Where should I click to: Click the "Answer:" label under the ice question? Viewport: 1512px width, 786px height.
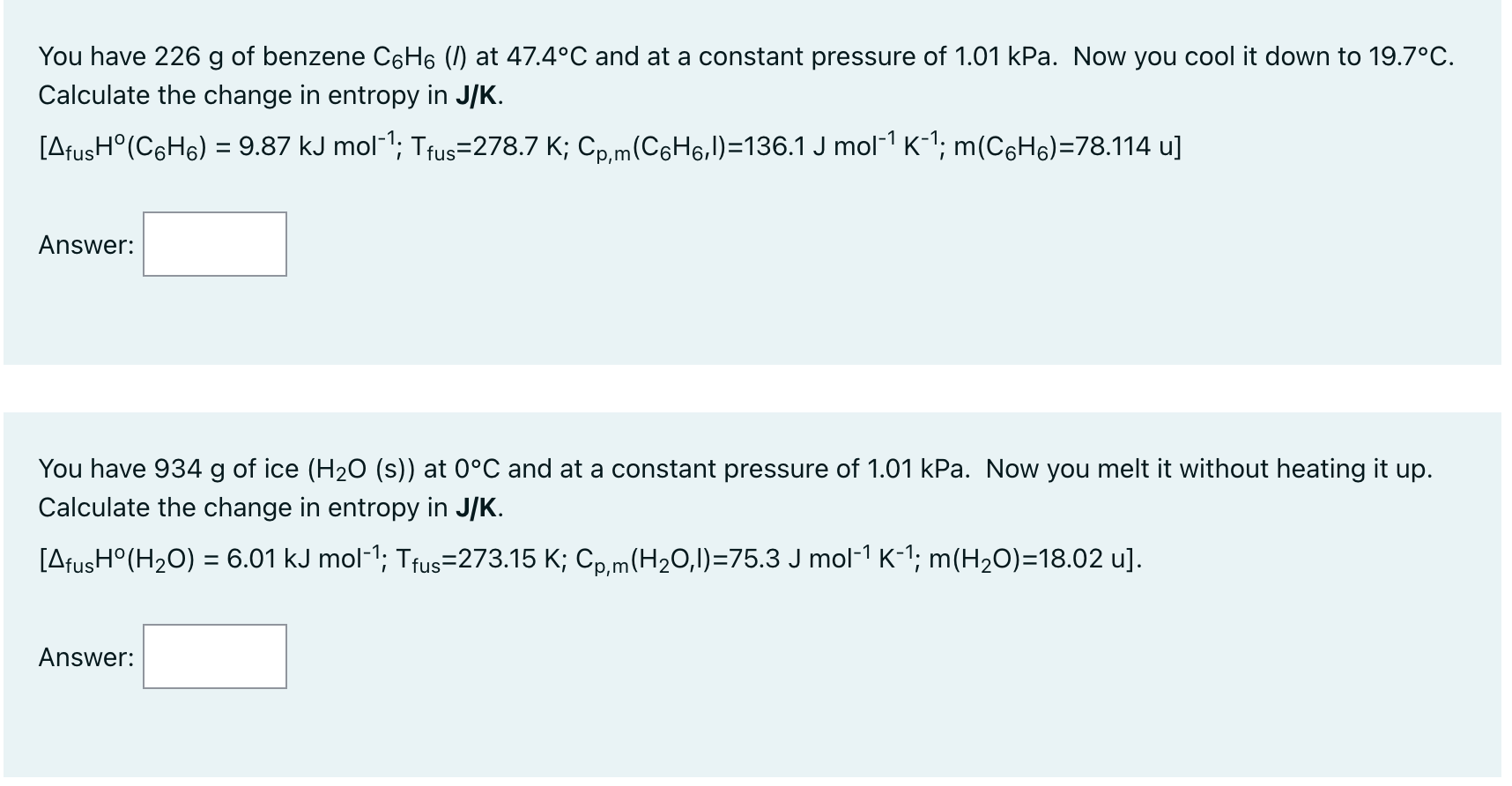click(x=86, y=657)
